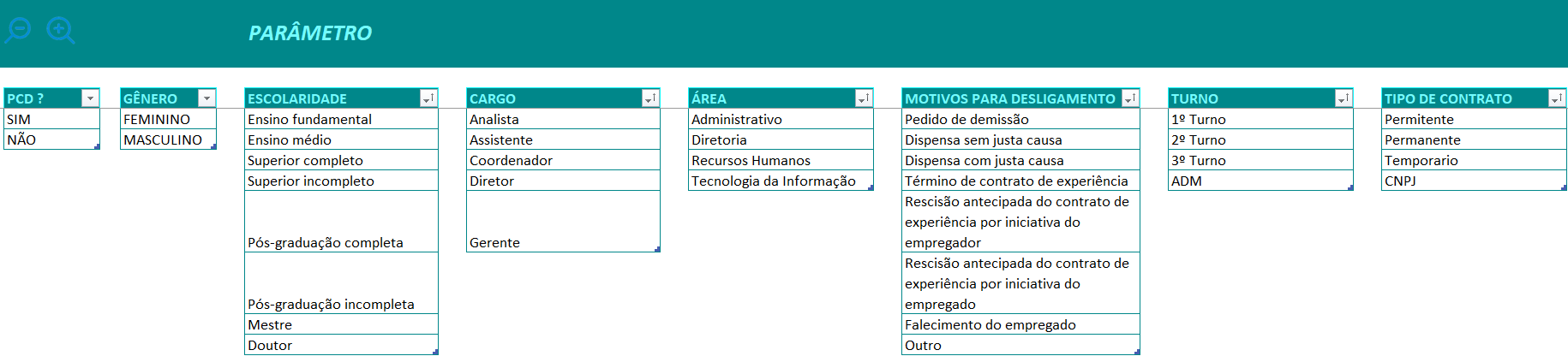Image resolution: width=1568 pixels, height=356 pixels.
Task: Open the TIPO DE CONTRATO filter
Action: coord(1557,98)
